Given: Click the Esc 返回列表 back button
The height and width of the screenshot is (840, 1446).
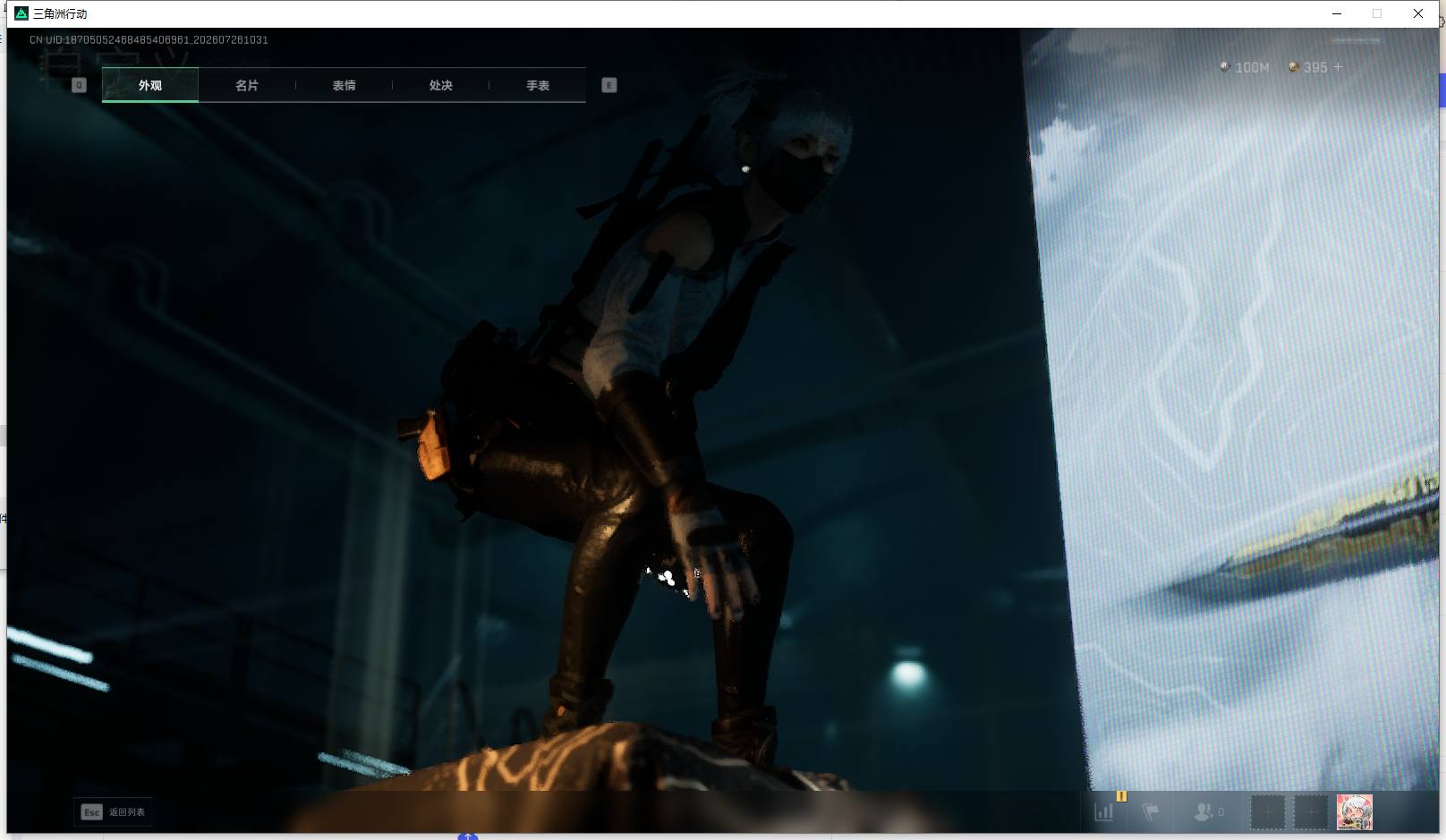Looking at the screenshot, I should click(x=113, y=811).
